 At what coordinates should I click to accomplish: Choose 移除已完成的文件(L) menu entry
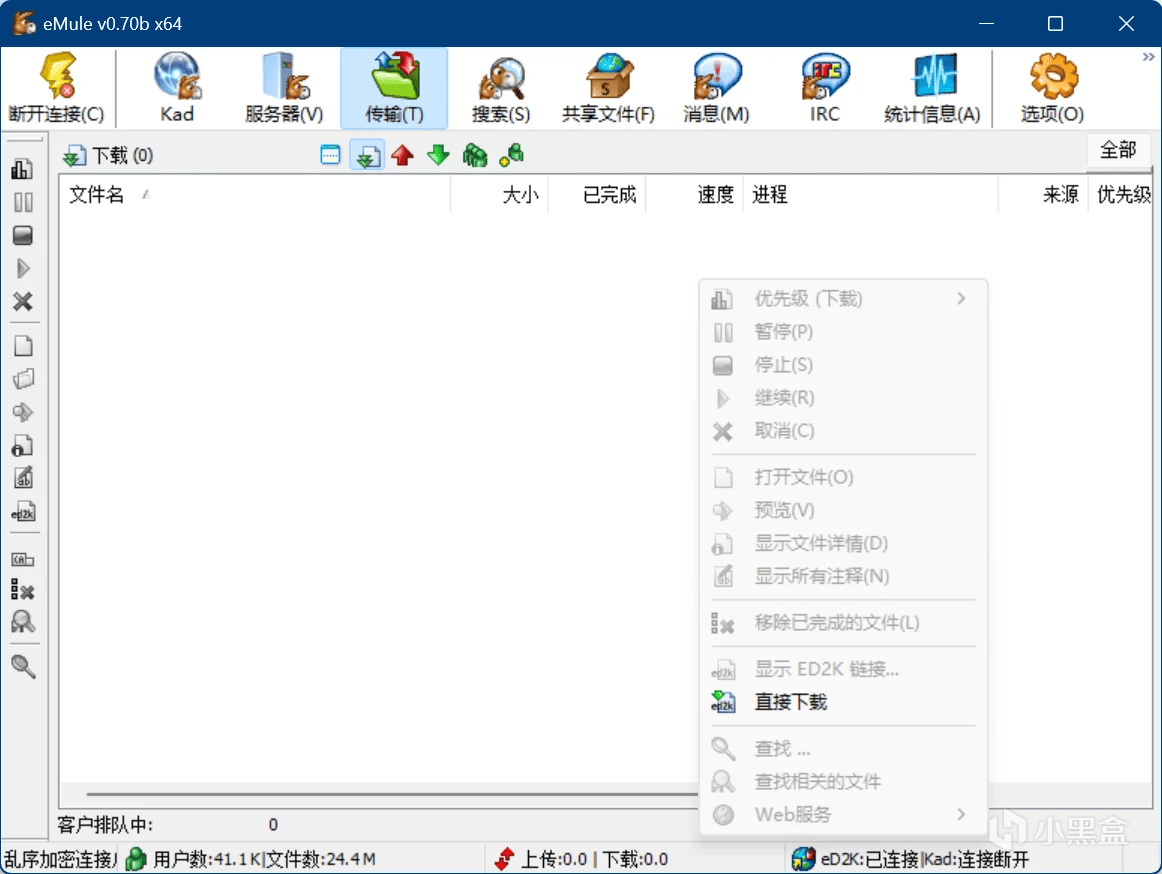tap(843, 623)
